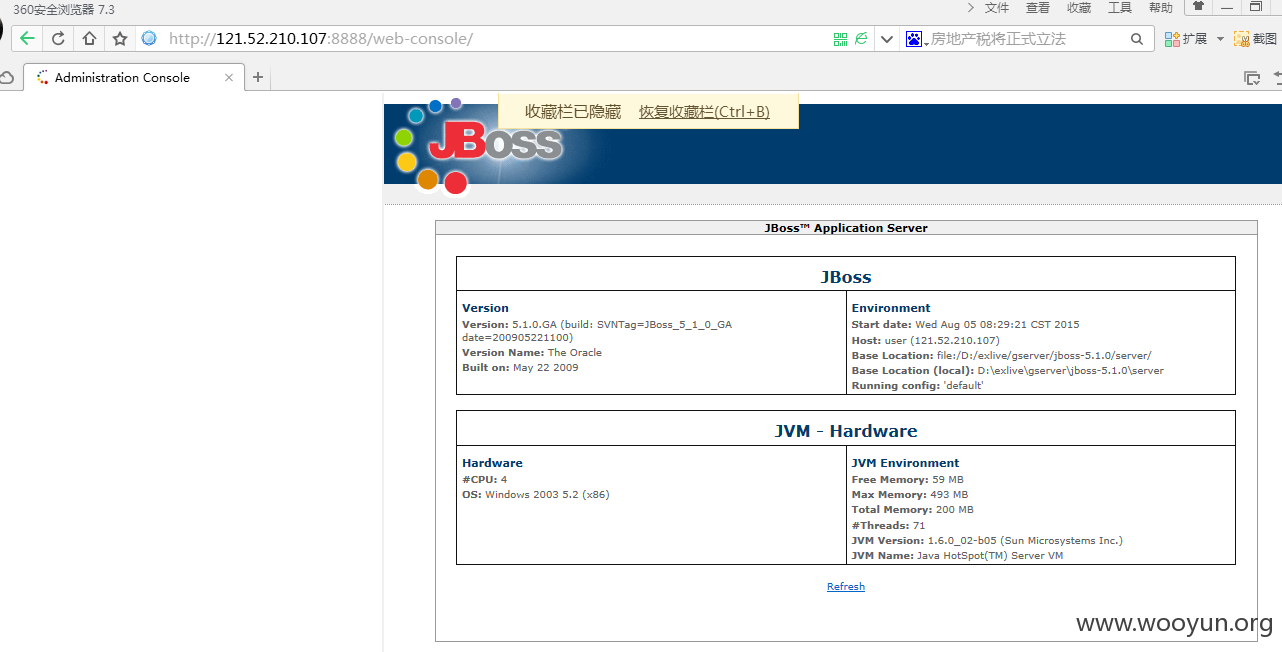This screenshot has width=1282, height=652.
Task: Click the 'JVM Version' line
Action: pos(987,541)
